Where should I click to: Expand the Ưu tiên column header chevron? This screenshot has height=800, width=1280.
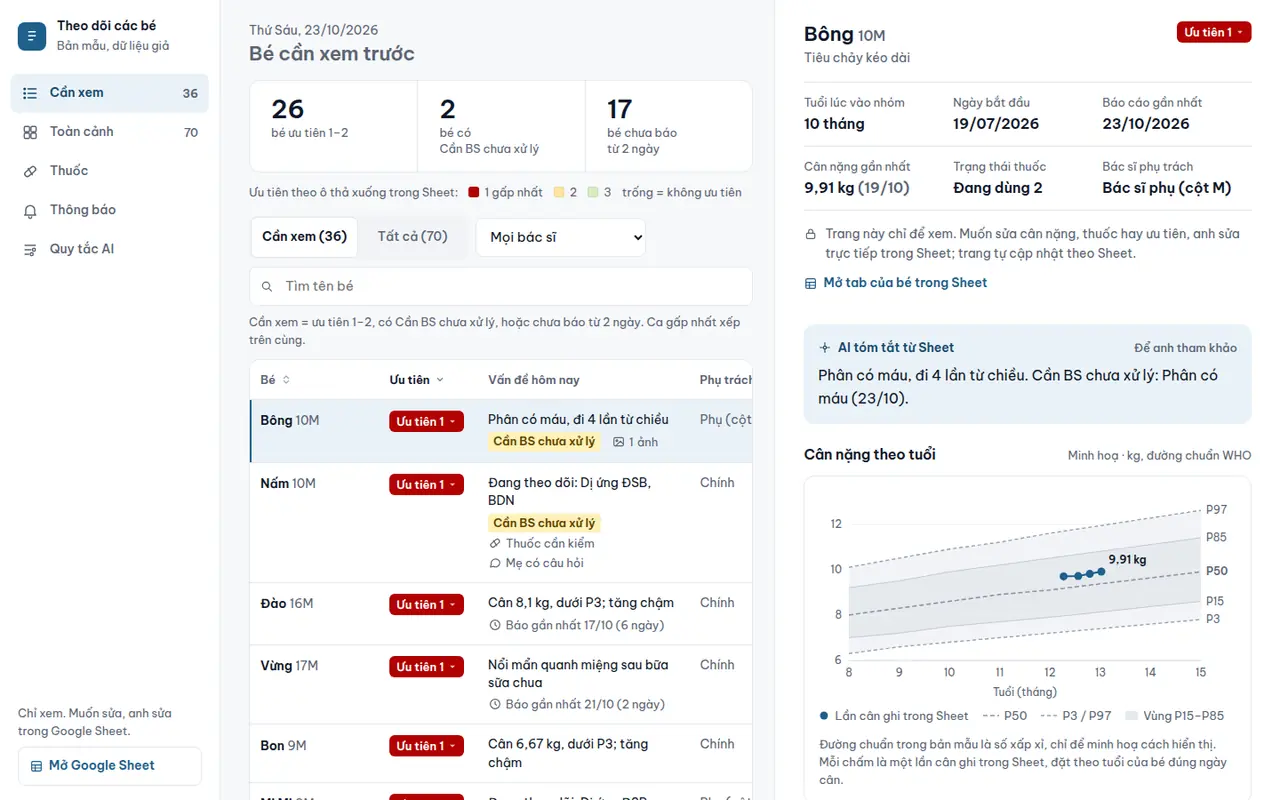point(440,380)
